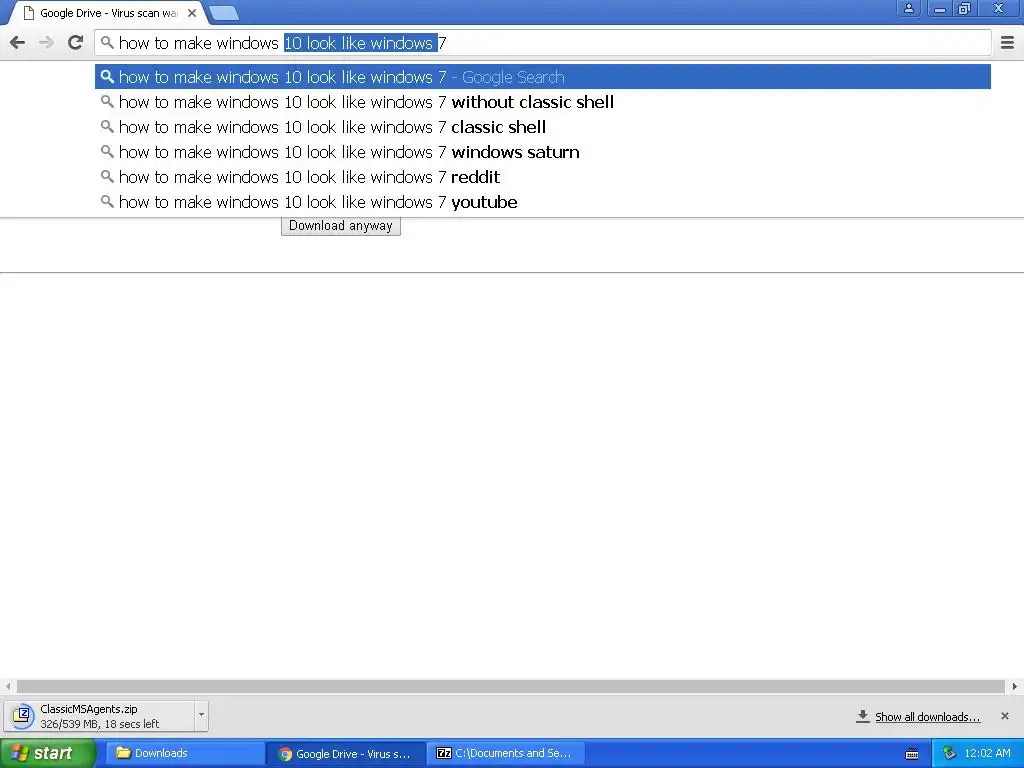Click the download arrow icon beside Show all downloads
This screenshot has height=768, width=1024.
(x=863, y=716)
